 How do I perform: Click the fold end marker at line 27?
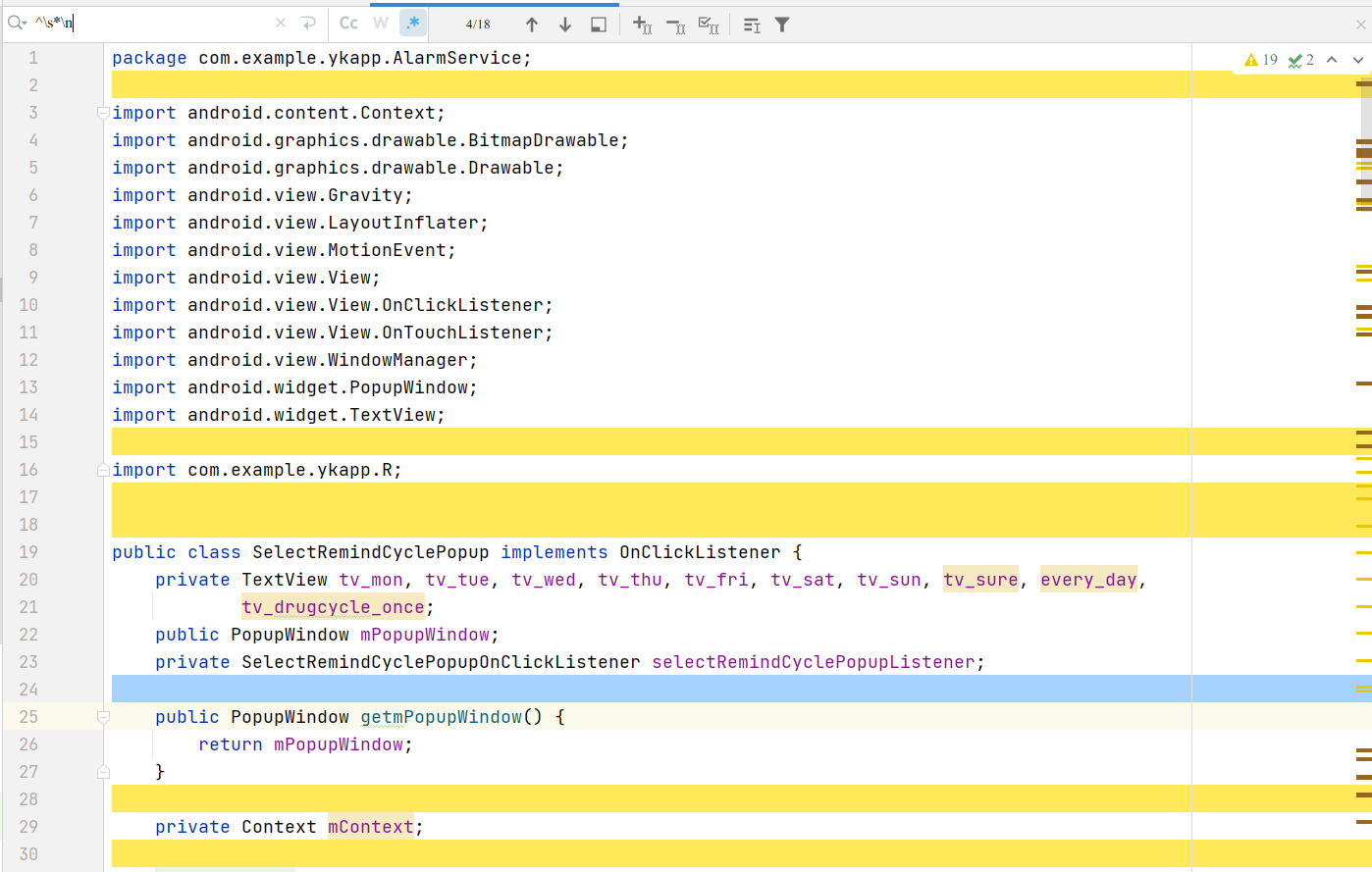click(103, 772)
